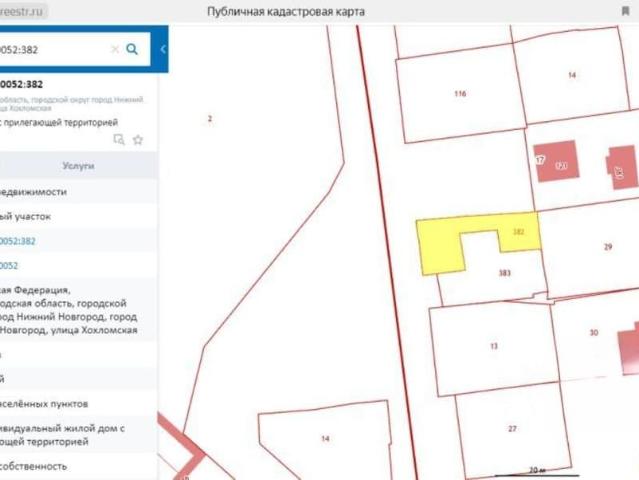The image size is (639, 480).
Task: Click the bold heading 0052:382 in the panel
Action: [x=21, y=84]
